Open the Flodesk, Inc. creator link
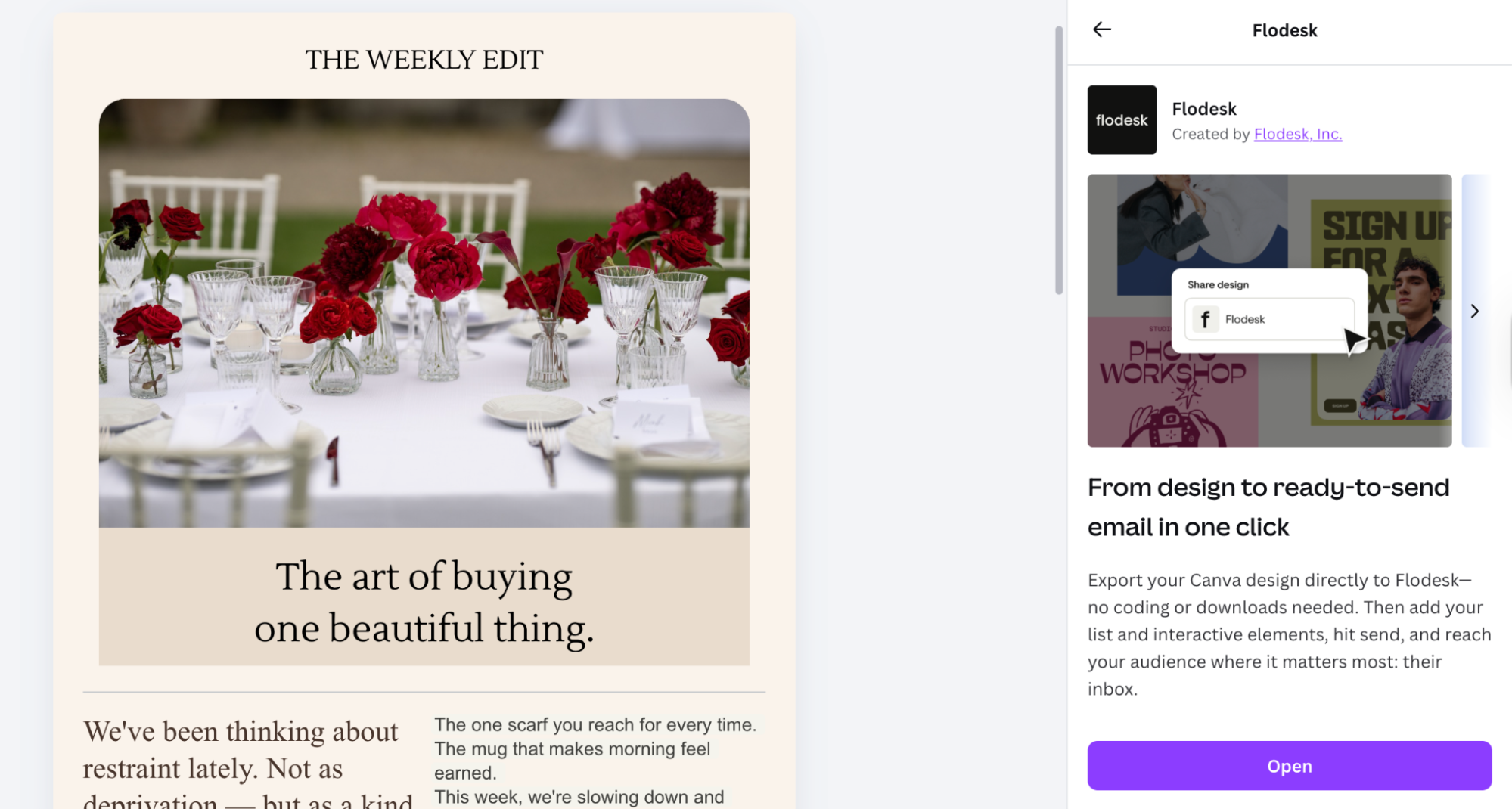 [1297, 134]
